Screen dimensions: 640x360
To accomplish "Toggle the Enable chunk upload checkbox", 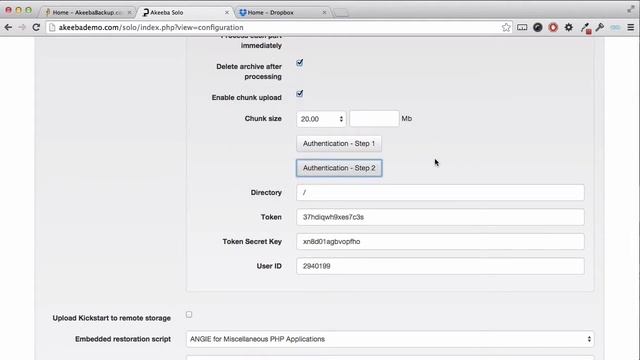I will [300, 93].
